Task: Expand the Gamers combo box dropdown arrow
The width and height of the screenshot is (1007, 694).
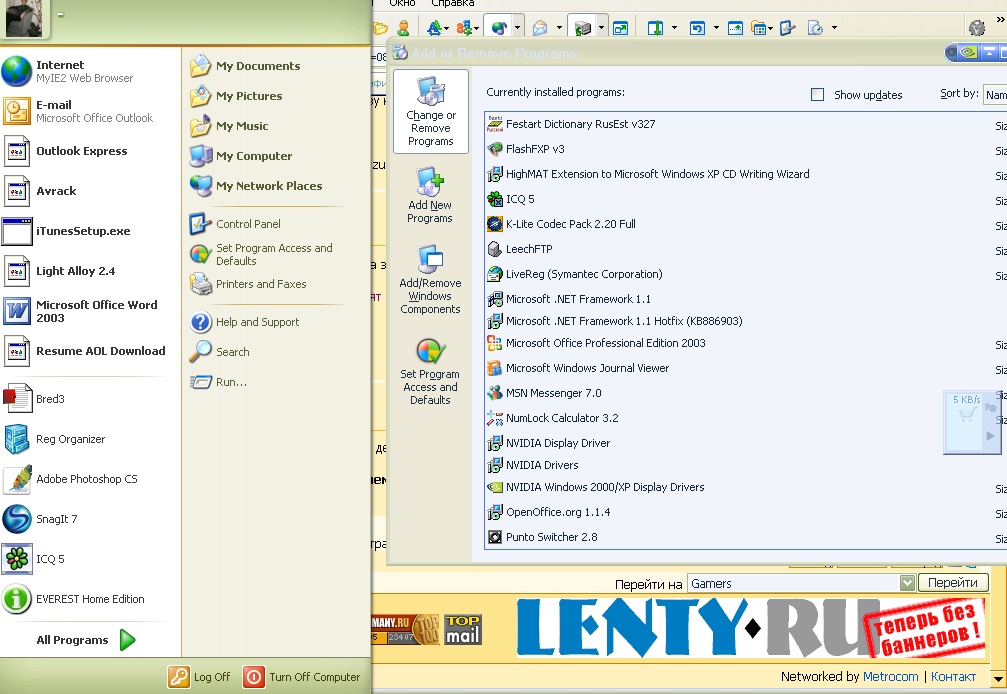Action: [x=907, y=583]
